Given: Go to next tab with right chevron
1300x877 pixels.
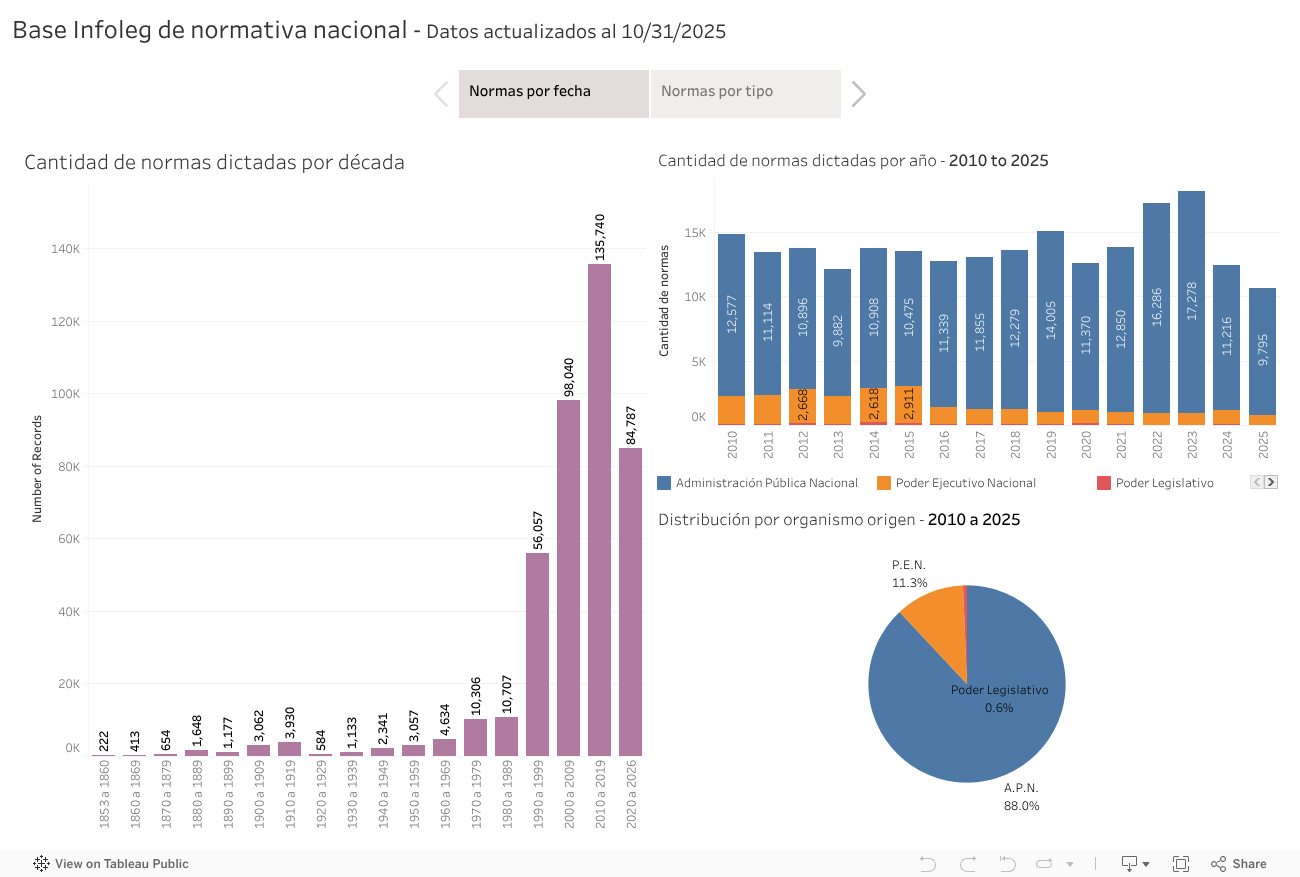Looking at the screenshot, I should point(858,94).
